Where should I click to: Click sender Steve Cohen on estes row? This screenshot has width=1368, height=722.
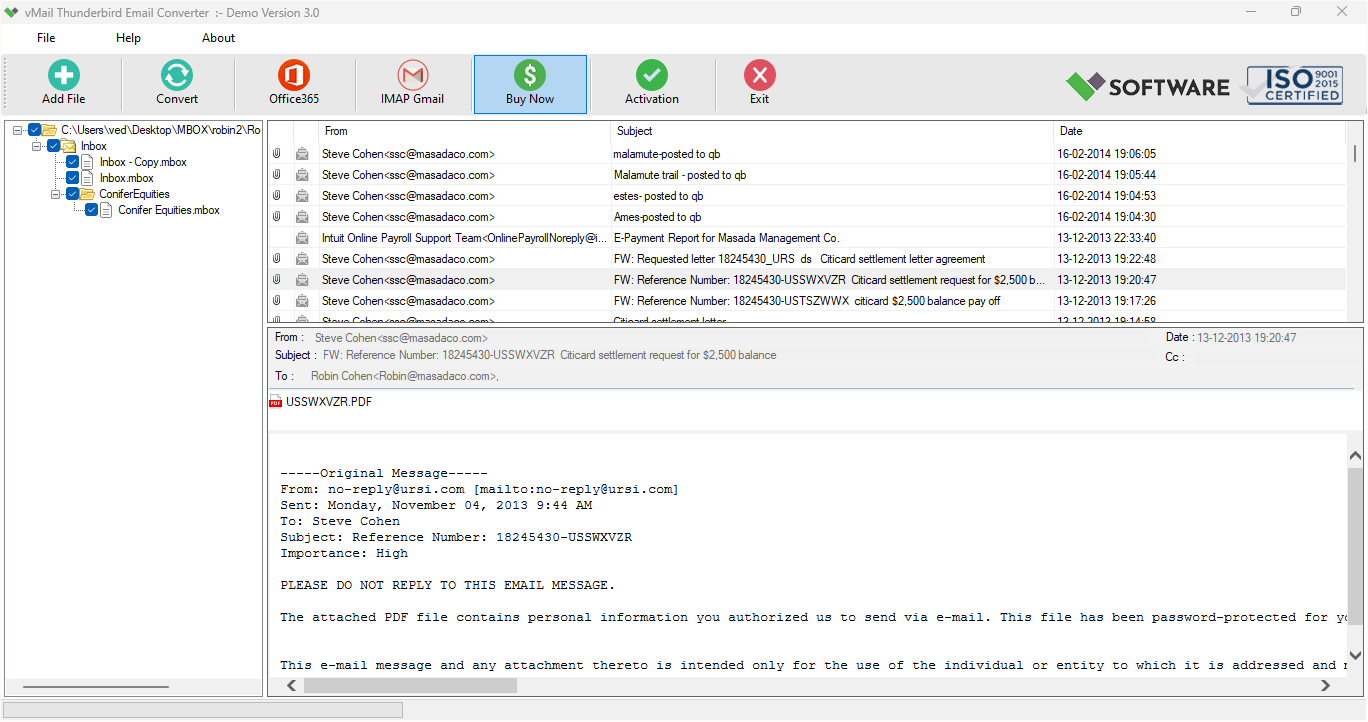408,196
